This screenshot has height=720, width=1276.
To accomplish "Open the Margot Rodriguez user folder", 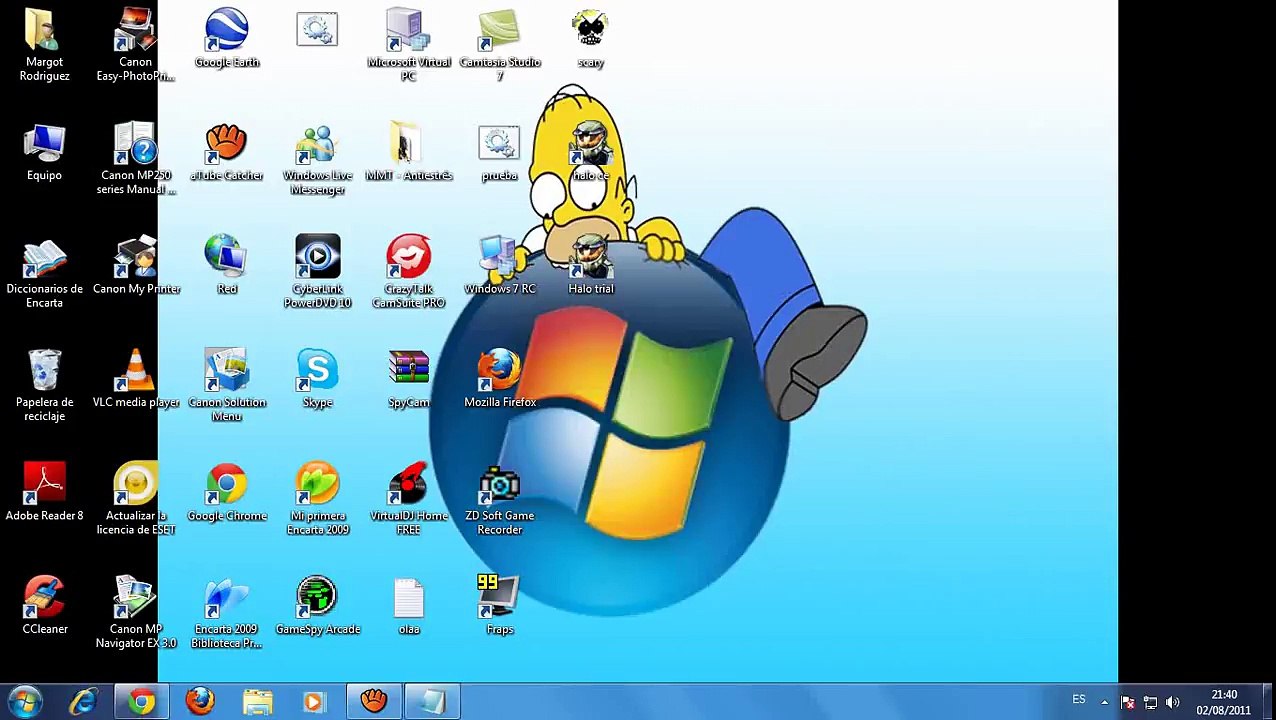I will pyautogui.click(x=44, y=45).
